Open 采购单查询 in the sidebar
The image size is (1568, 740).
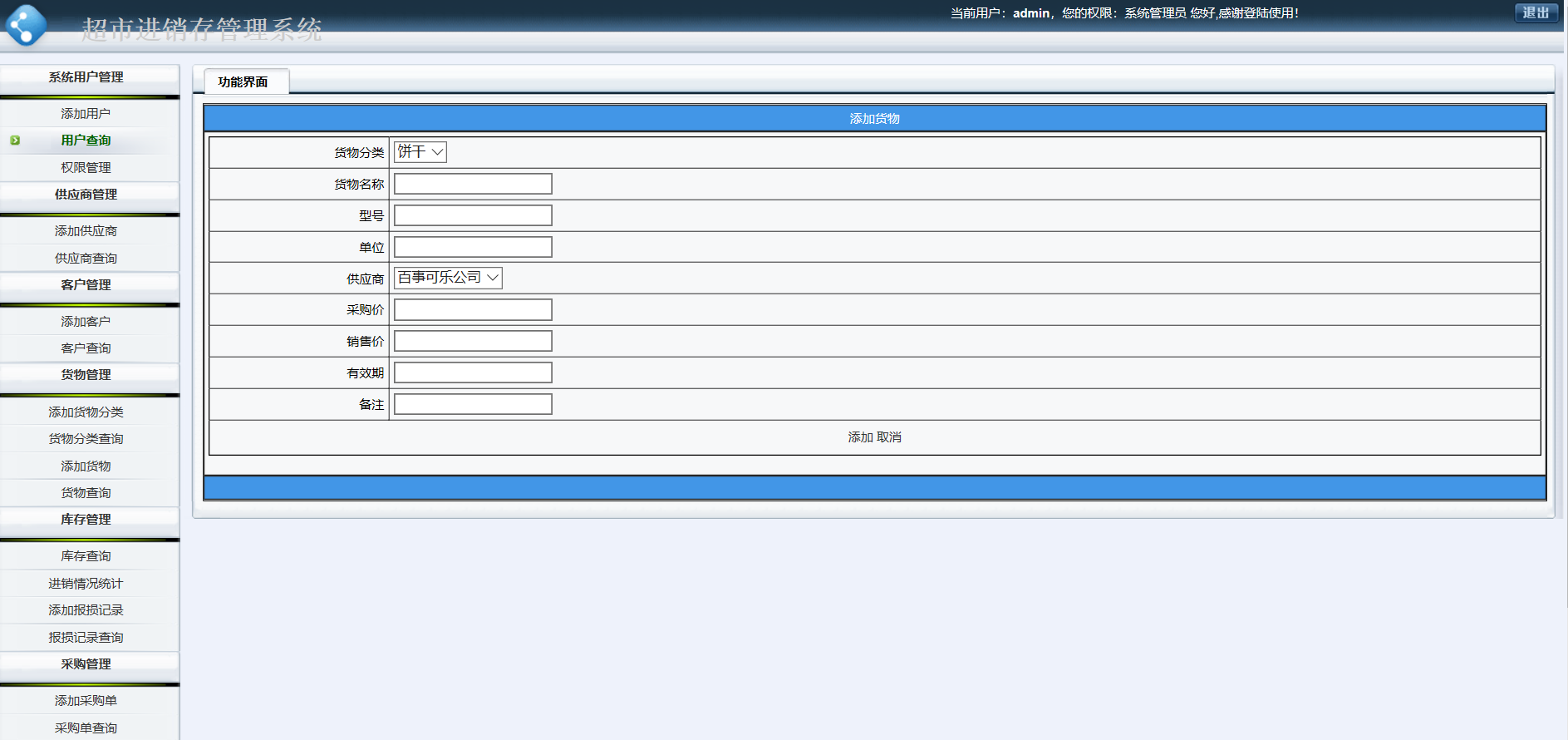coord(86,728)
